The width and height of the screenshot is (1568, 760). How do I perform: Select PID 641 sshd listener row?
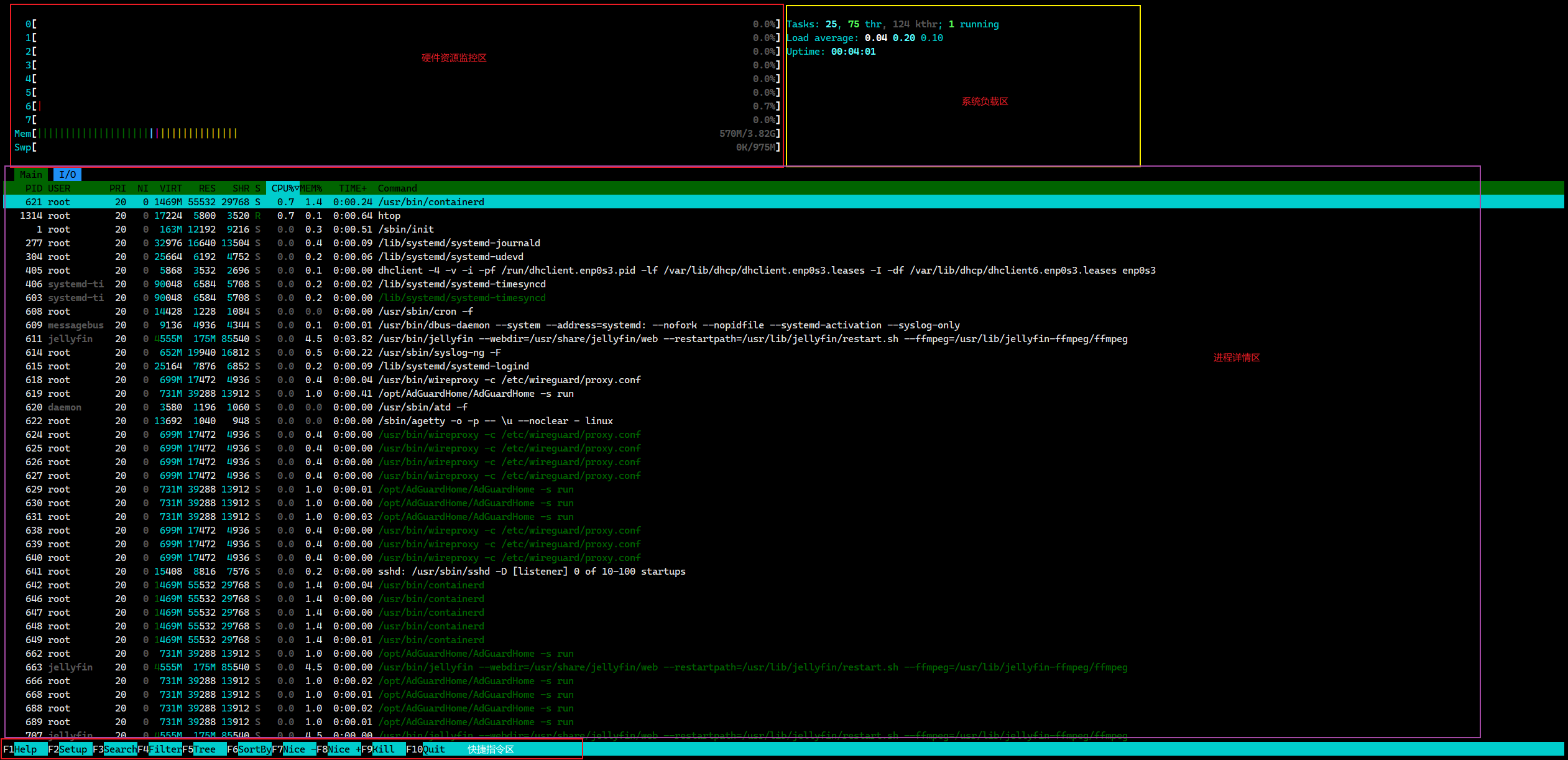click(x=783, y=572)
